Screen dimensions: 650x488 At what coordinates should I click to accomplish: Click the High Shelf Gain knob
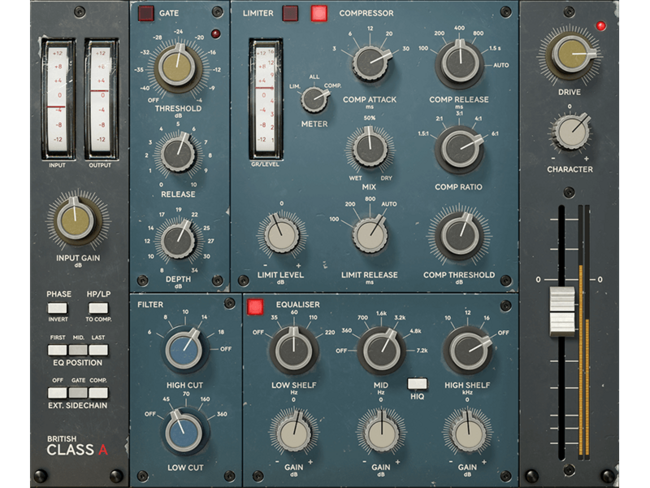point(468,433)
